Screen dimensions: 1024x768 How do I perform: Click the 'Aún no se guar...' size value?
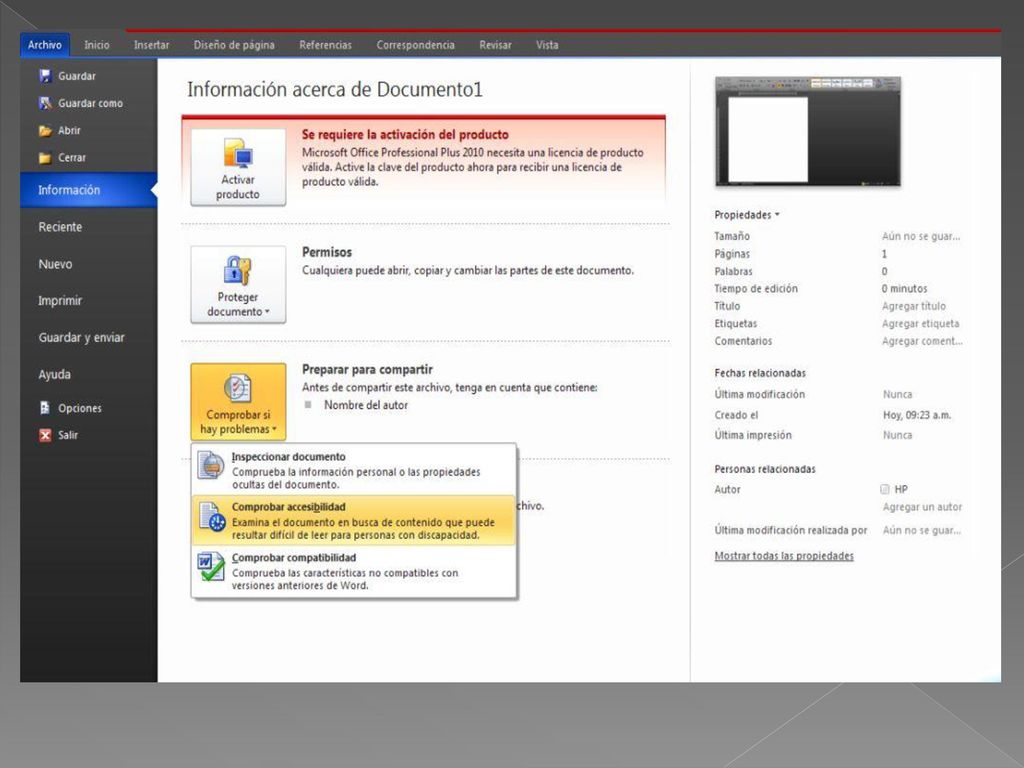pyautogui.click(x=921, y=236)
